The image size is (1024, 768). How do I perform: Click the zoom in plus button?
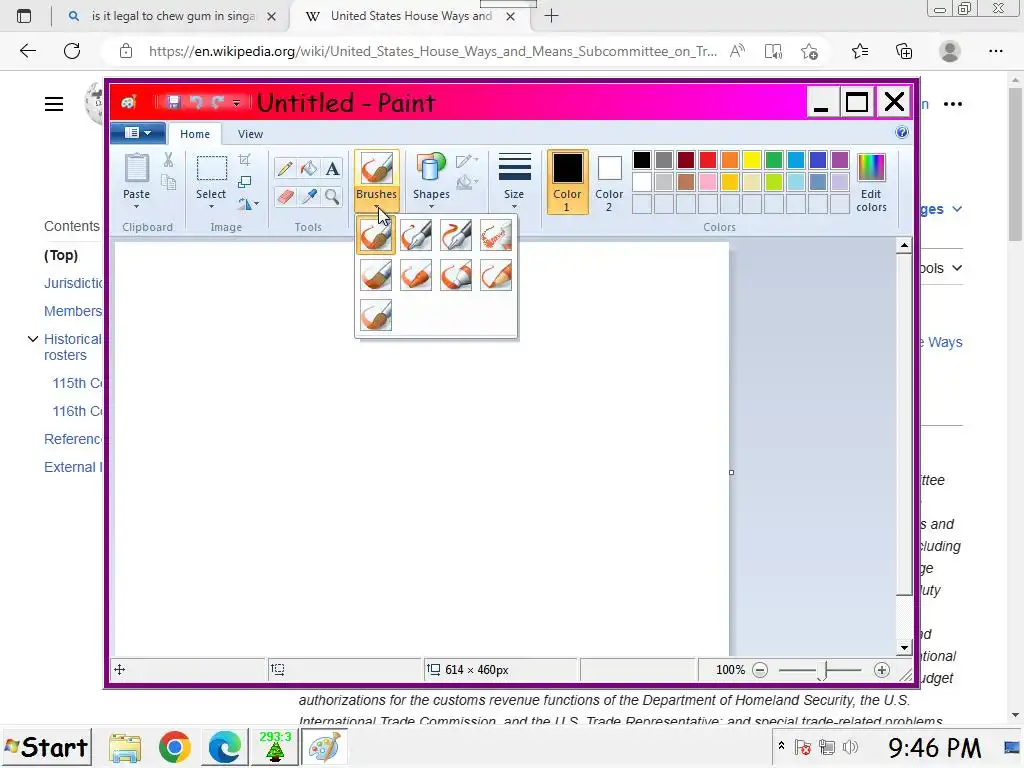pos(882,670)
